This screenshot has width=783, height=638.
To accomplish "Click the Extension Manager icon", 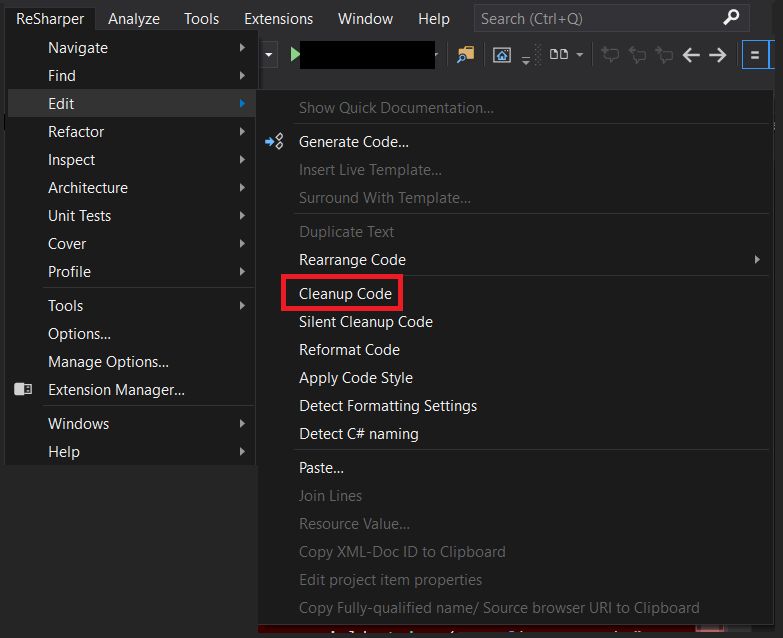I will [x=23, y=389].
